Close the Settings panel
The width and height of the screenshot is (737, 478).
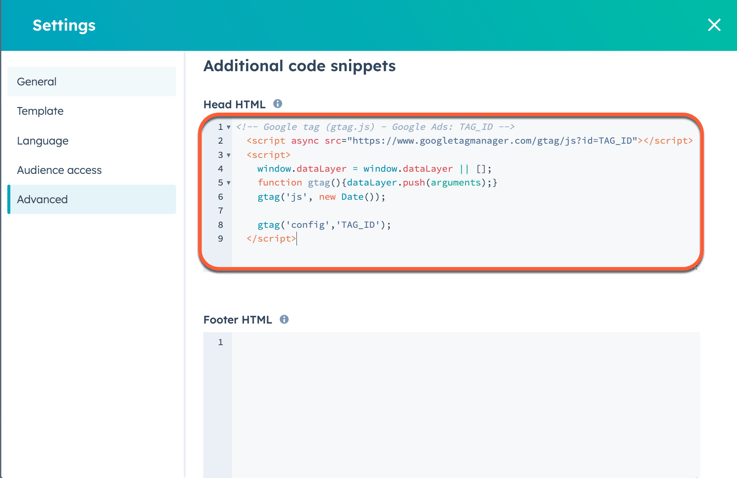click(x=713, y=25)
